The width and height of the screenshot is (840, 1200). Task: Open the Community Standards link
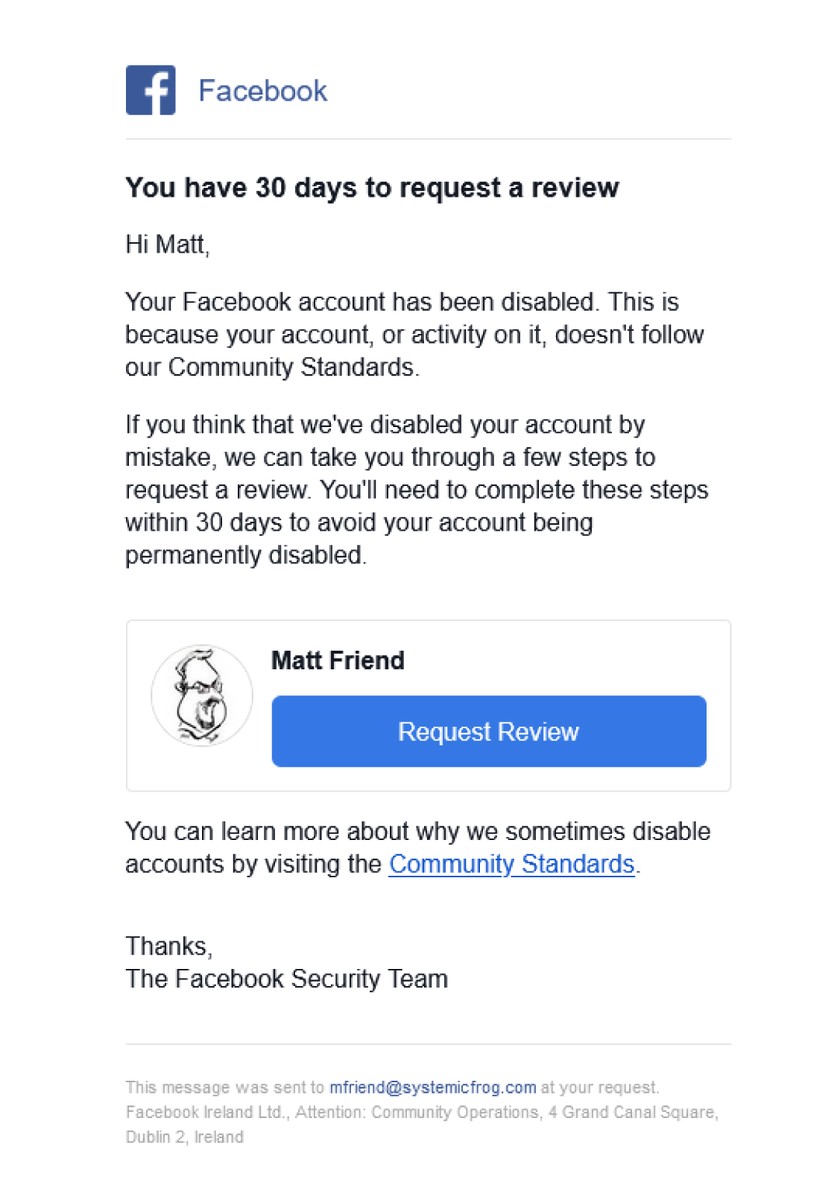pyautogui.click(x=512, y=864)
